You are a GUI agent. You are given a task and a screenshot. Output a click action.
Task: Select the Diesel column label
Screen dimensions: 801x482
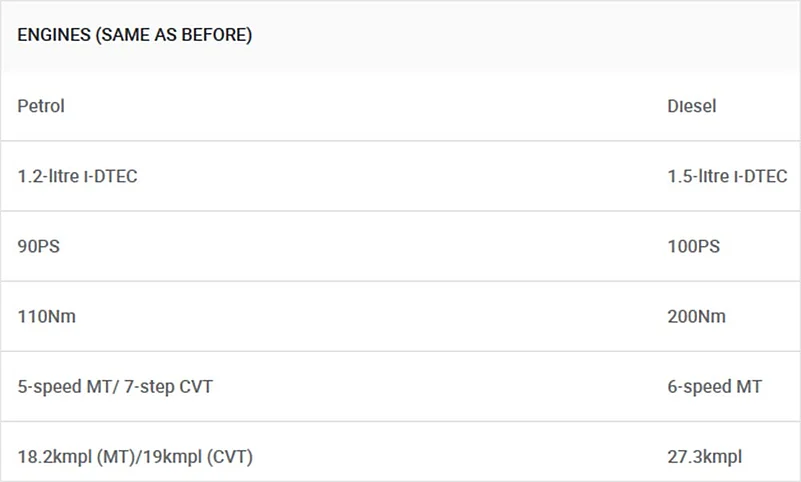pyautogui.click(x=692, y=105)
